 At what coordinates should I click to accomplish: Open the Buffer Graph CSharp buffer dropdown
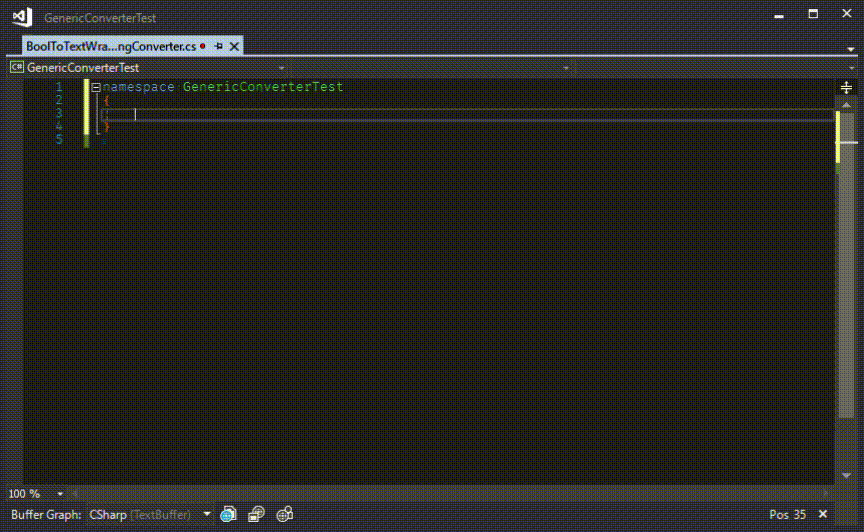click(x=207, y=514)
